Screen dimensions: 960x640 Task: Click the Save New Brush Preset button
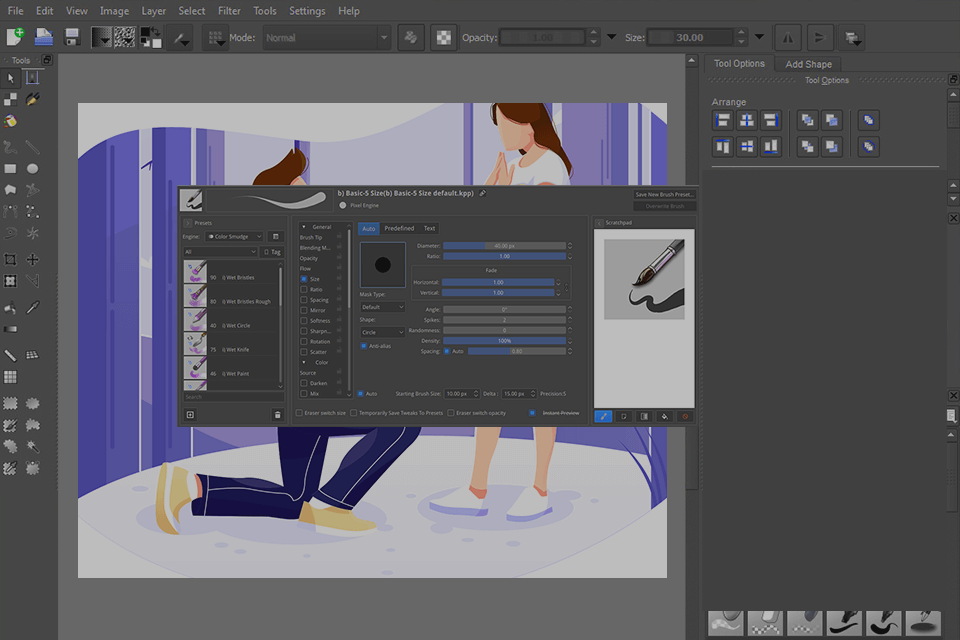point(663,194)
